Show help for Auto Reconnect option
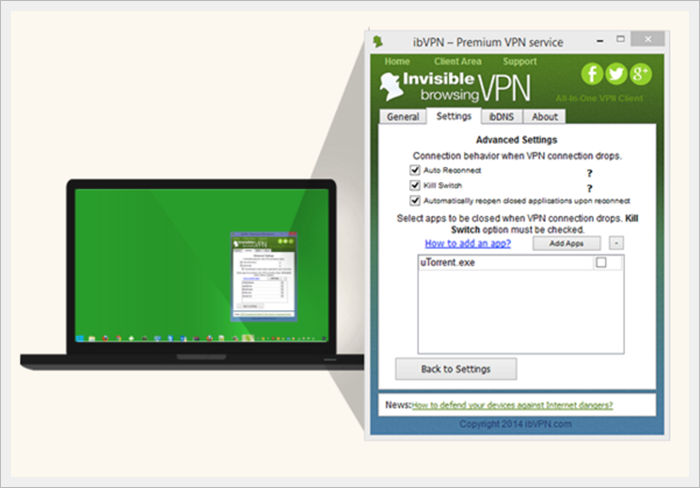The height and width of the screenshot is (488, 700). [589, 173]
